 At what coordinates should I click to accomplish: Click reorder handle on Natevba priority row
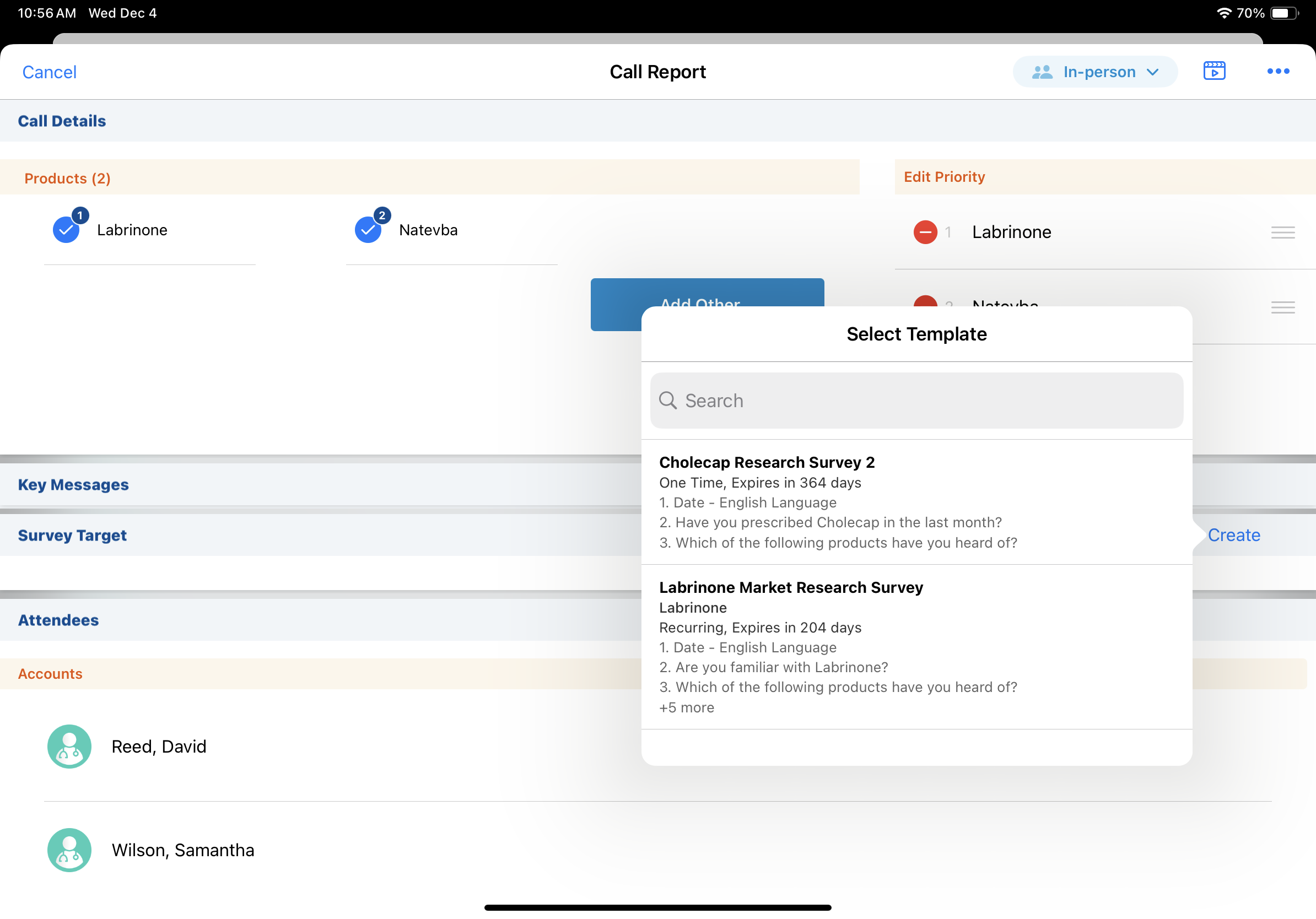pos(1282,307)
